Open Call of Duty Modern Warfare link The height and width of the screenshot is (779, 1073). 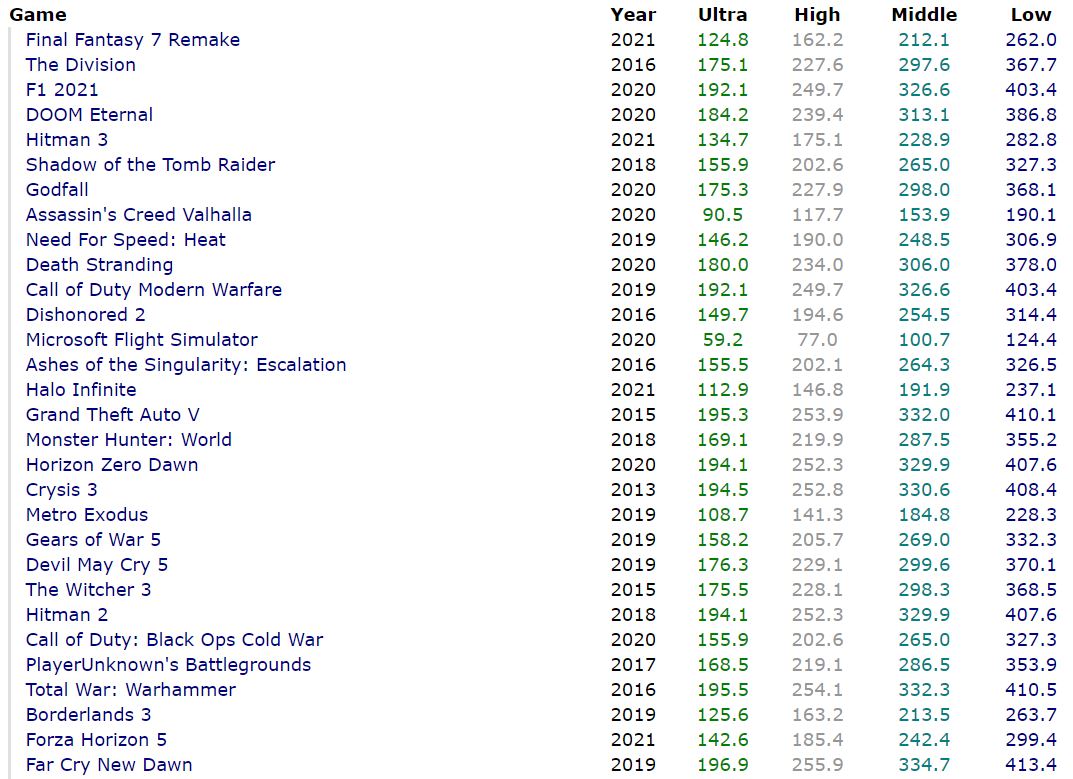pos(154,290)
